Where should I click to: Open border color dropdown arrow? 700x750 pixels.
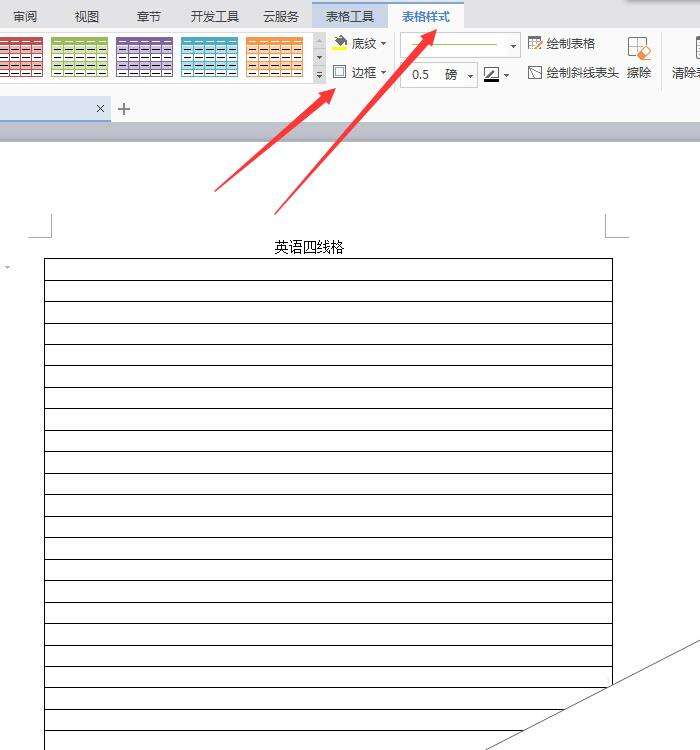click(x=506, y=75)
